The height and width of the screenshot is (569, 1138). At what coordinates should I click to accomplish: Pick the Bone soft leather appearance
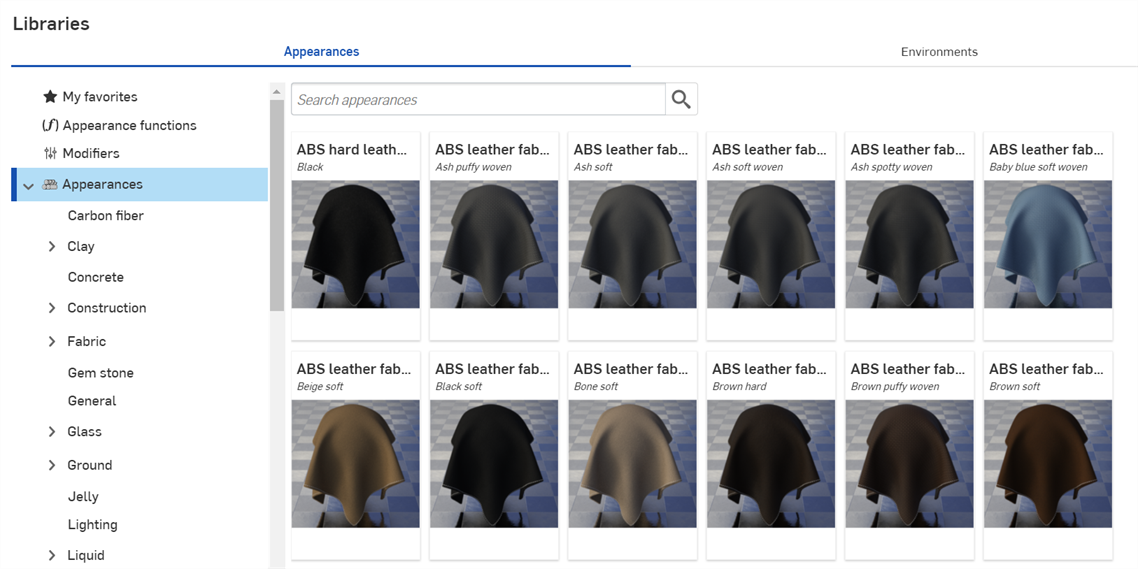pyautogui.click(x=632, y=464)
